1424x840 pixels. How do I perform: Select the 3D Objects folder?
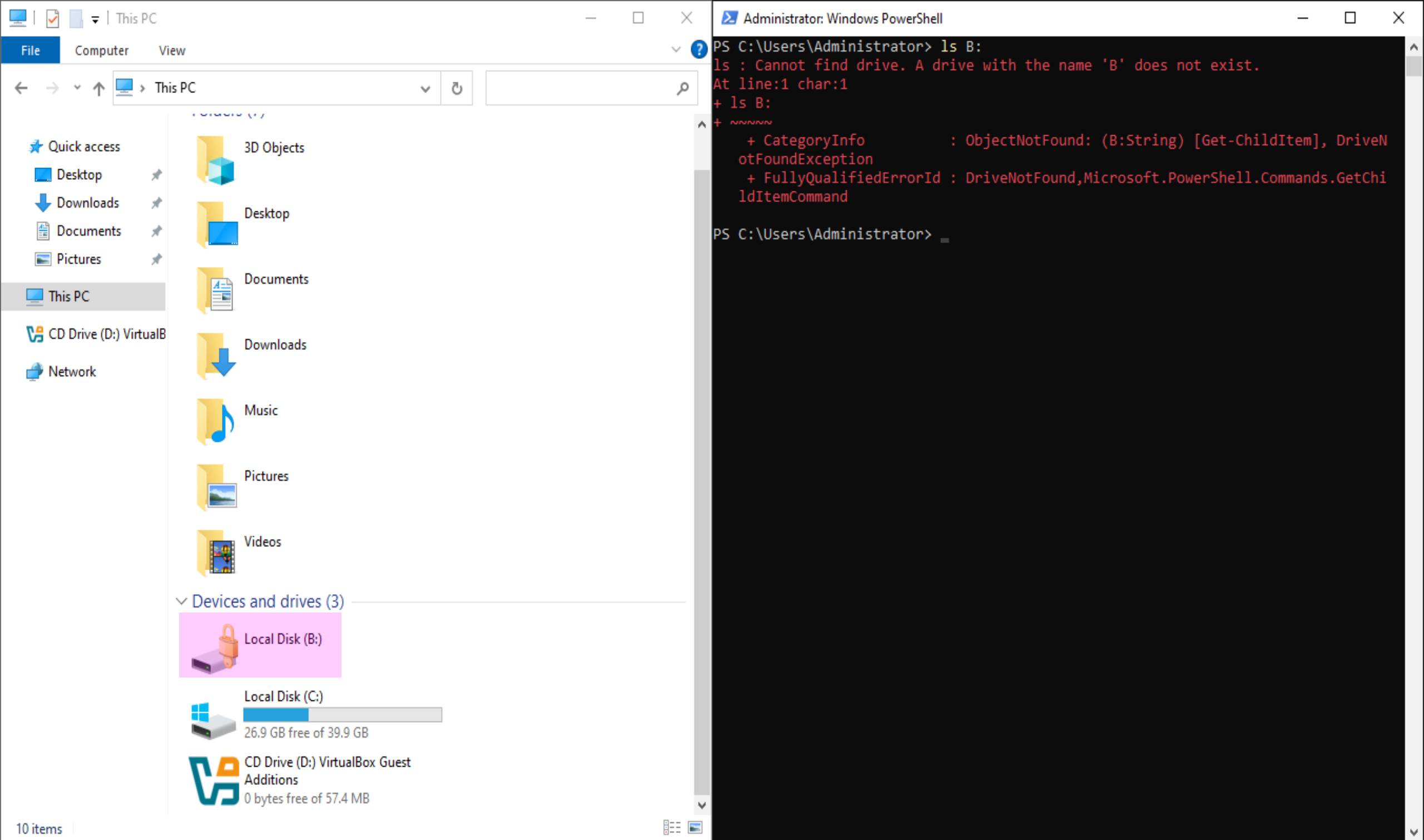[251, 160]
